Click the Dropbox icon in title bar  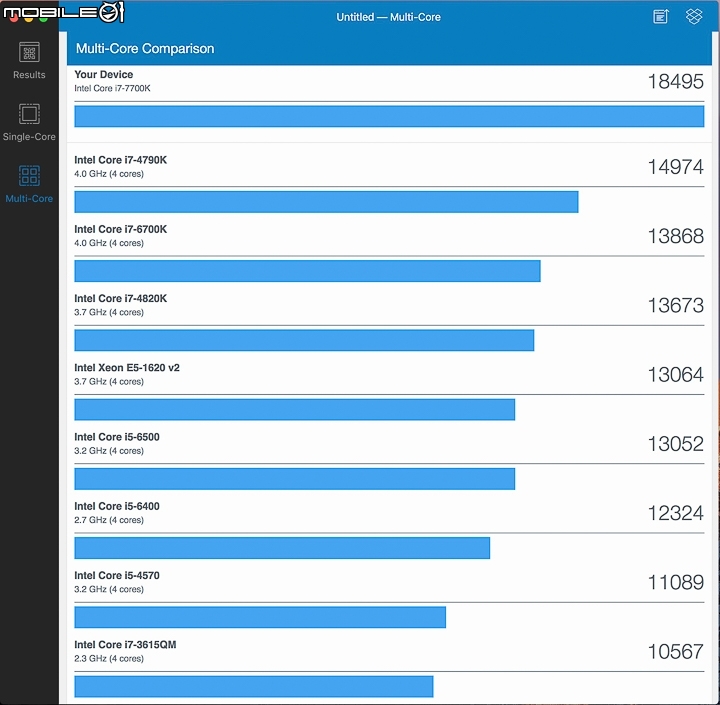[694, 17]
